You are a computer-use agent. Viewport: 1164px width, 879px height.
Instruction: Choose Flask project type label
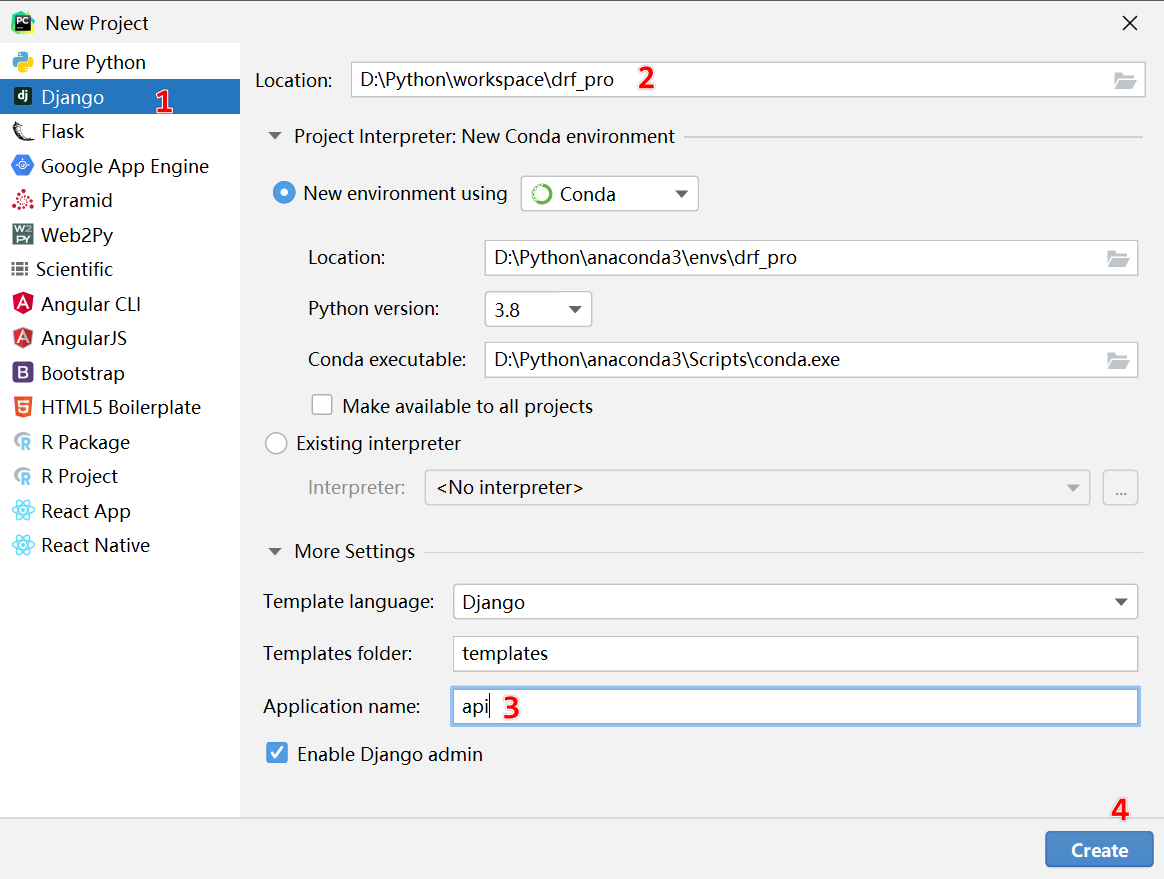click(63, 131)
